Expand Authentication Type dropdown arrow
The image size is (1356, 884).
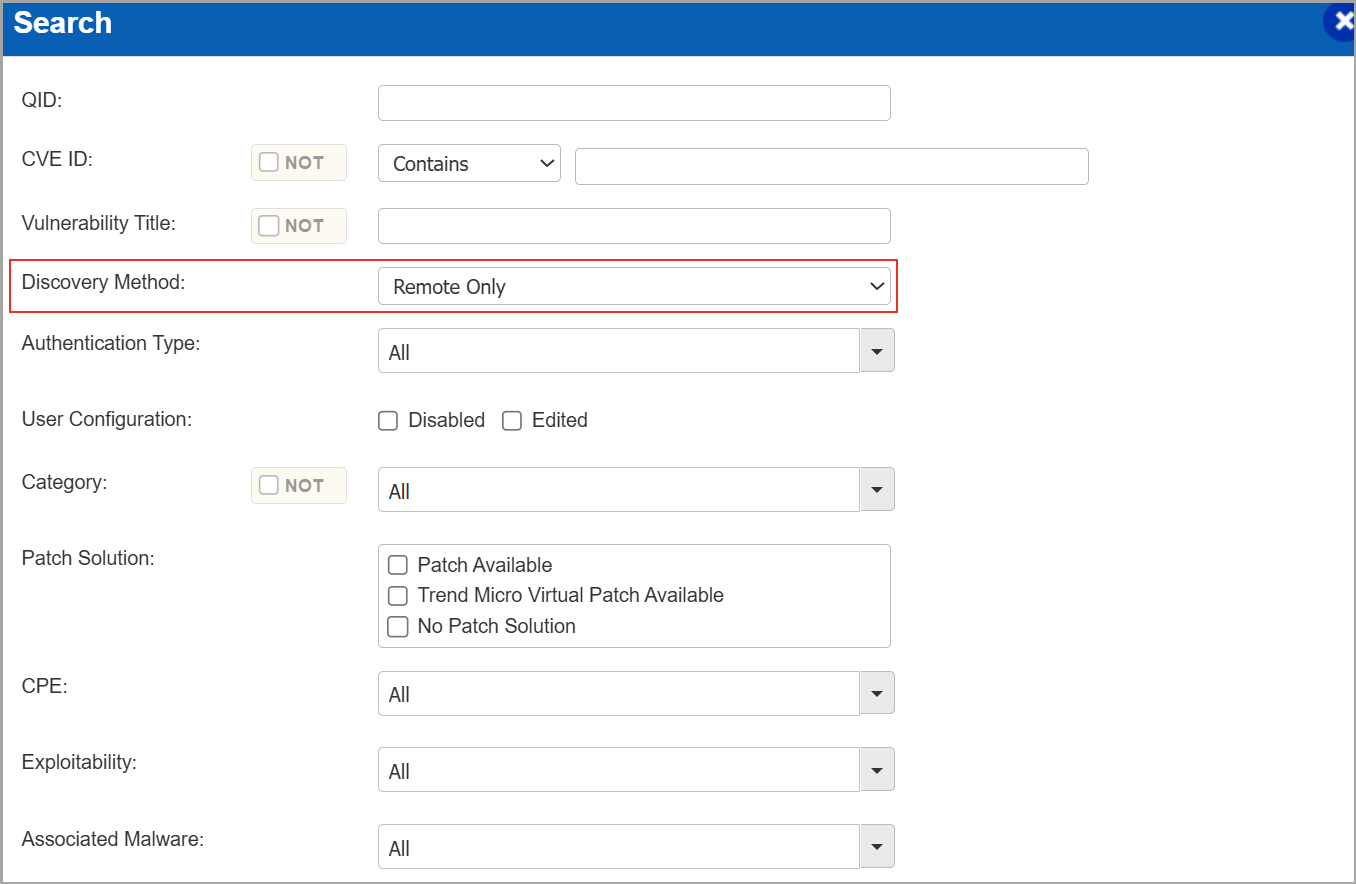(x=877, y=351)
